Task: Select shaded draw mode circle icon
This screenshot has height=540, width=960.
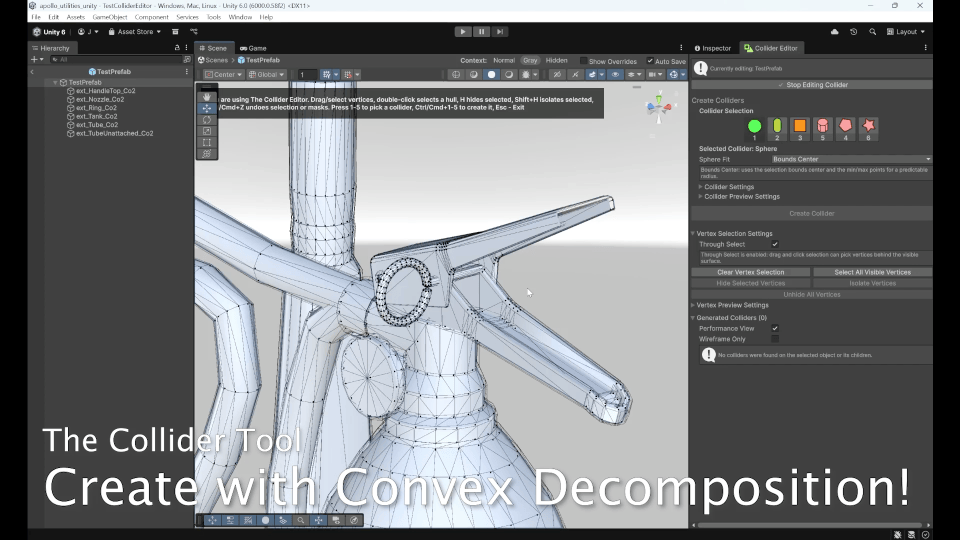Action: coord(491,75)
